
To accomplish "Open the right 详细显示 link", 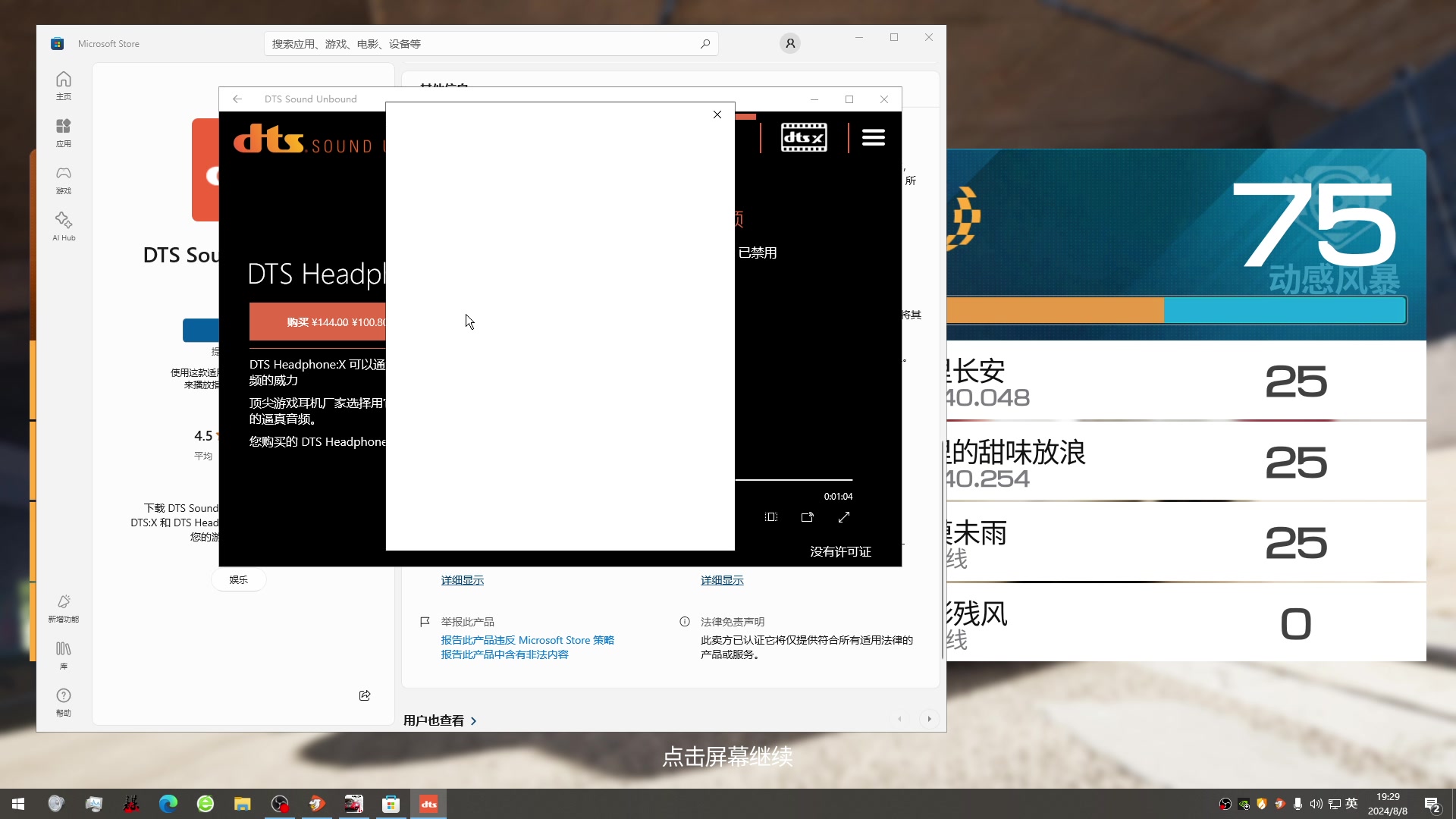I will point(722,580).
